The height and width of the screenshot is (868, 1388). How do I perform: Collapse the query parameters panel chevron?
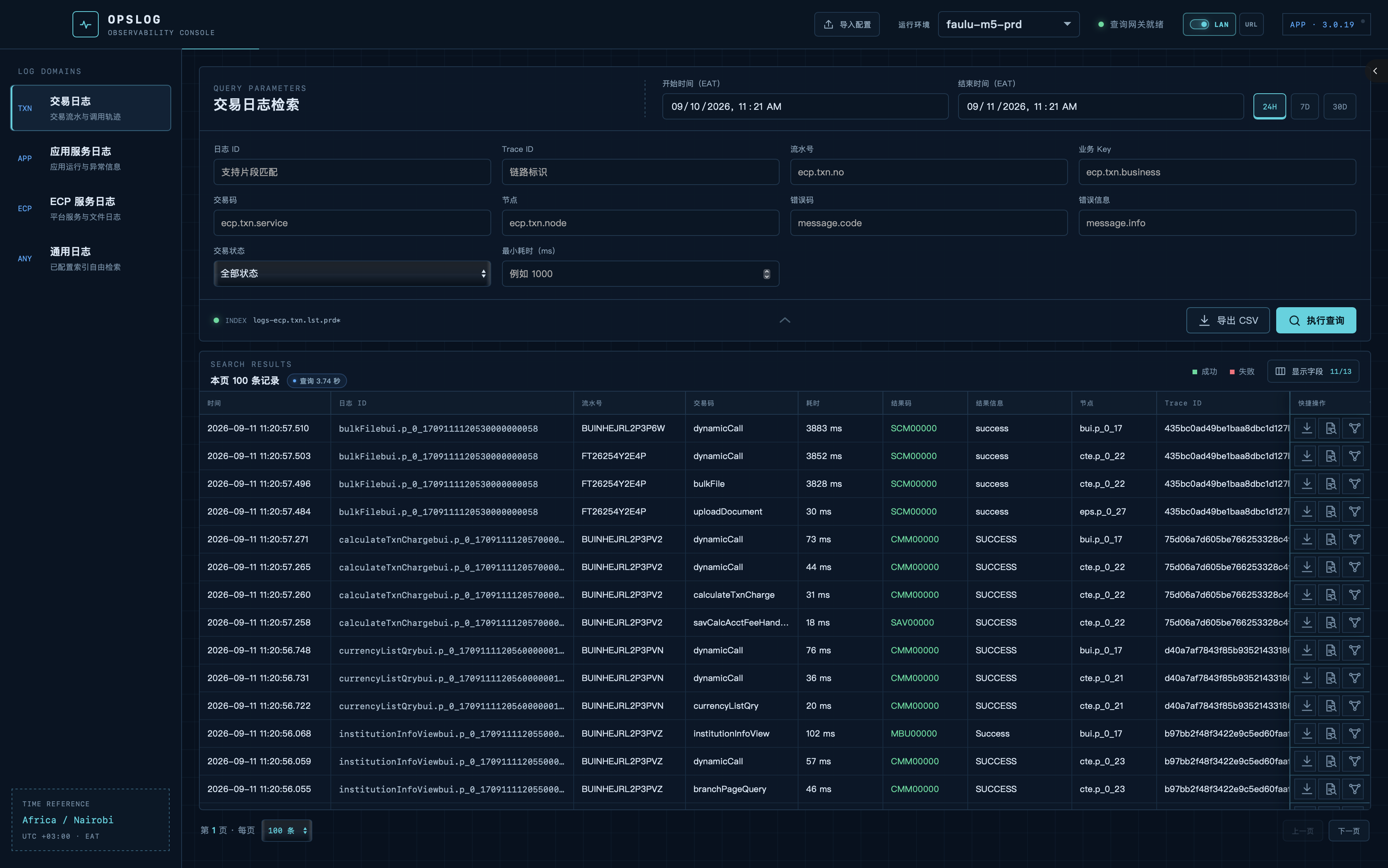(x=785, y=320)
